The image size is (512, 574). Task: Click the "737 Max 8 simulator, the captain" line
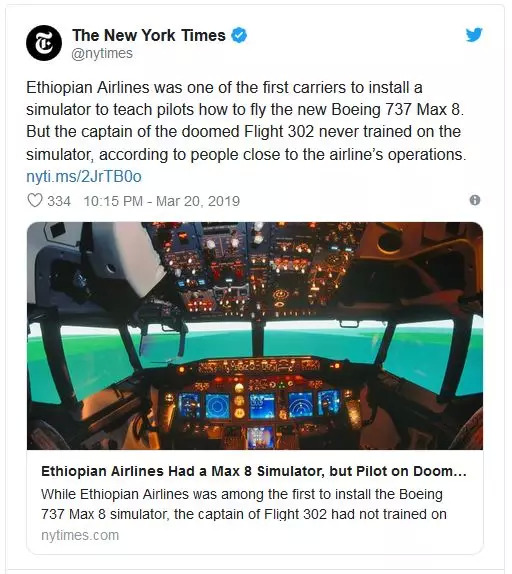(x=244, y=514)
